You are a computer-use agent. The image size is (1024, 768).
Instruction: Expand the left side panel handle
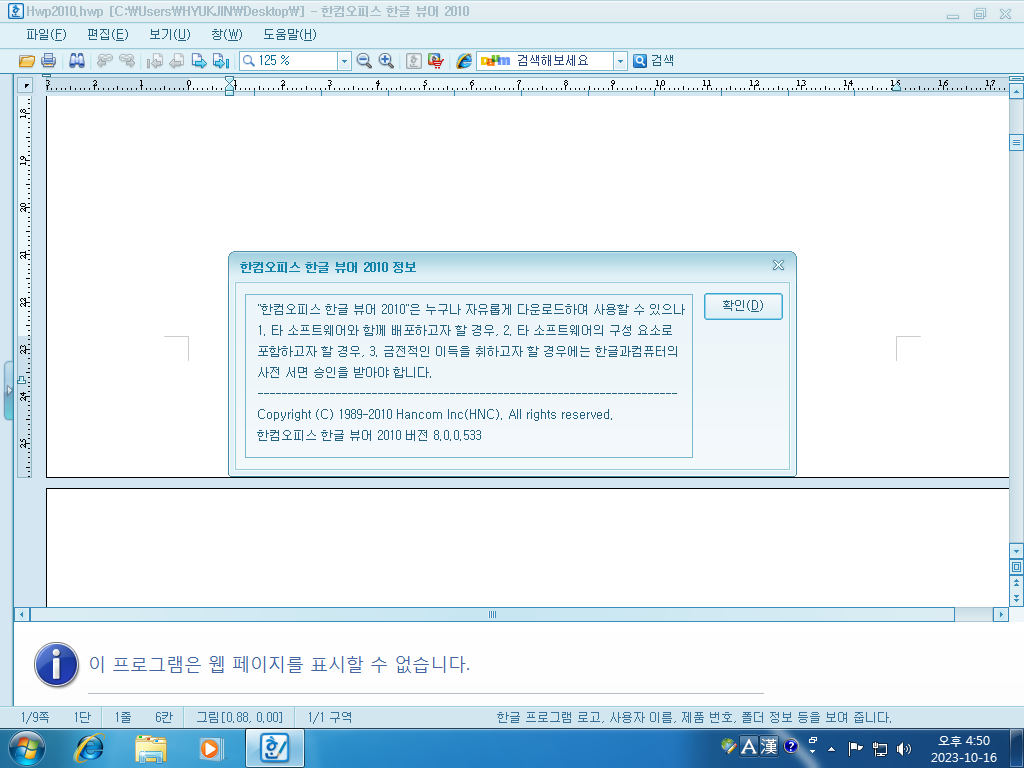[8, 391]
